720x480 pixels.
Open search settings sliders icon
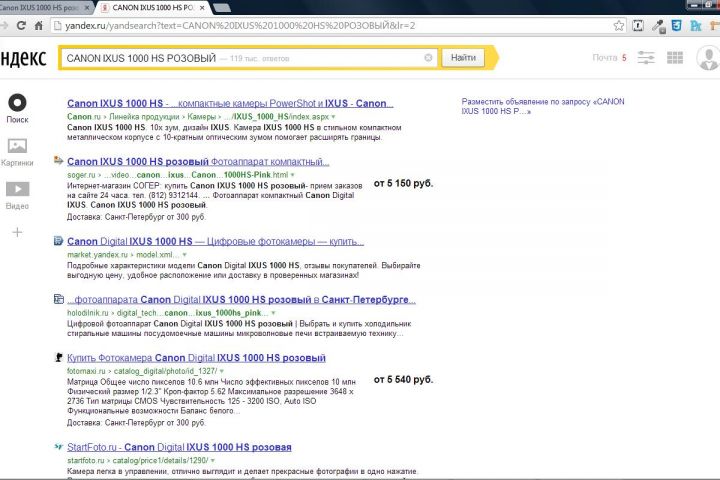(x=646, y=58)
